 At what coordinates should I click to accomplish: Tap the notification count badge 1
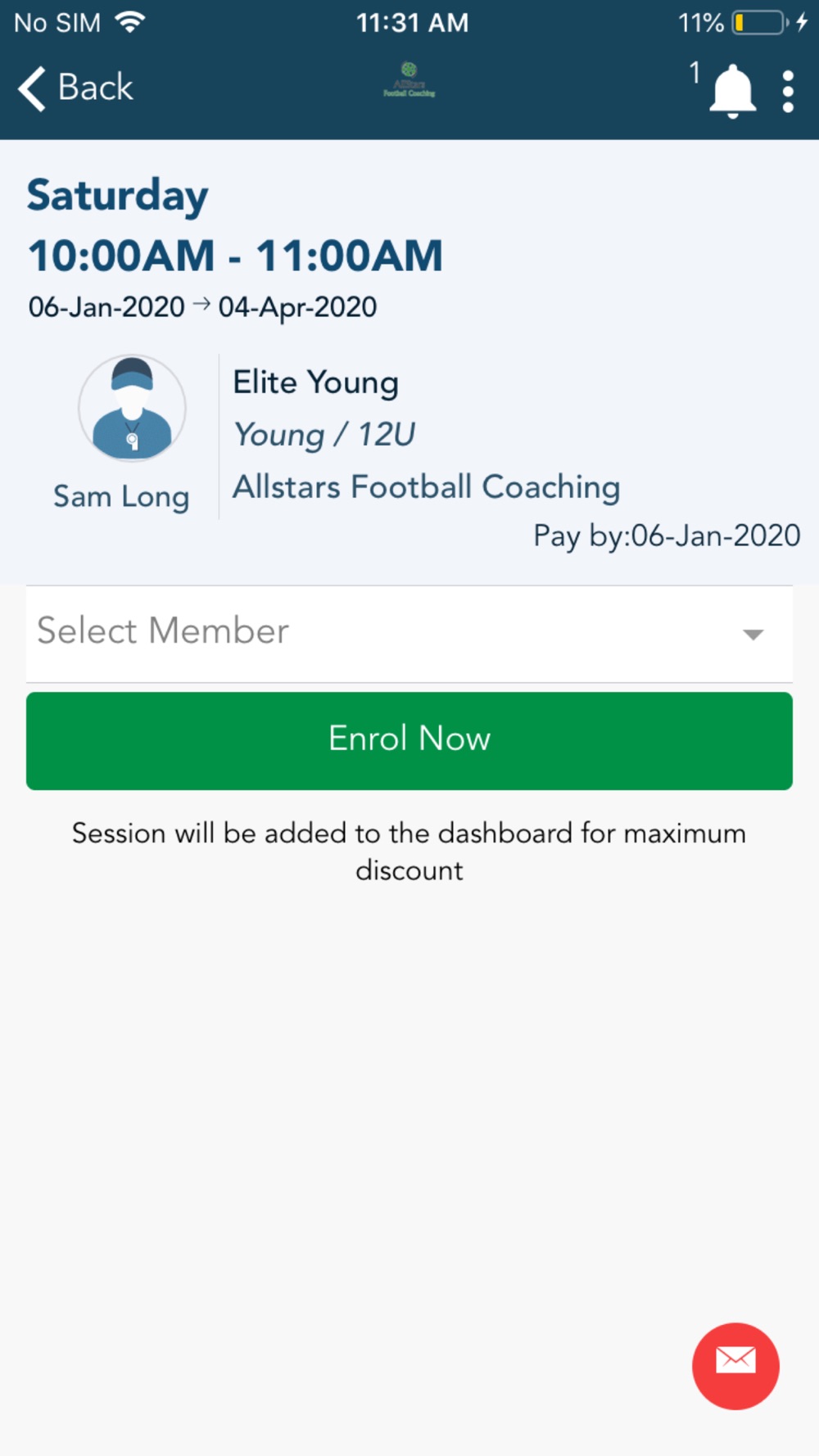(x=695, y=73)
